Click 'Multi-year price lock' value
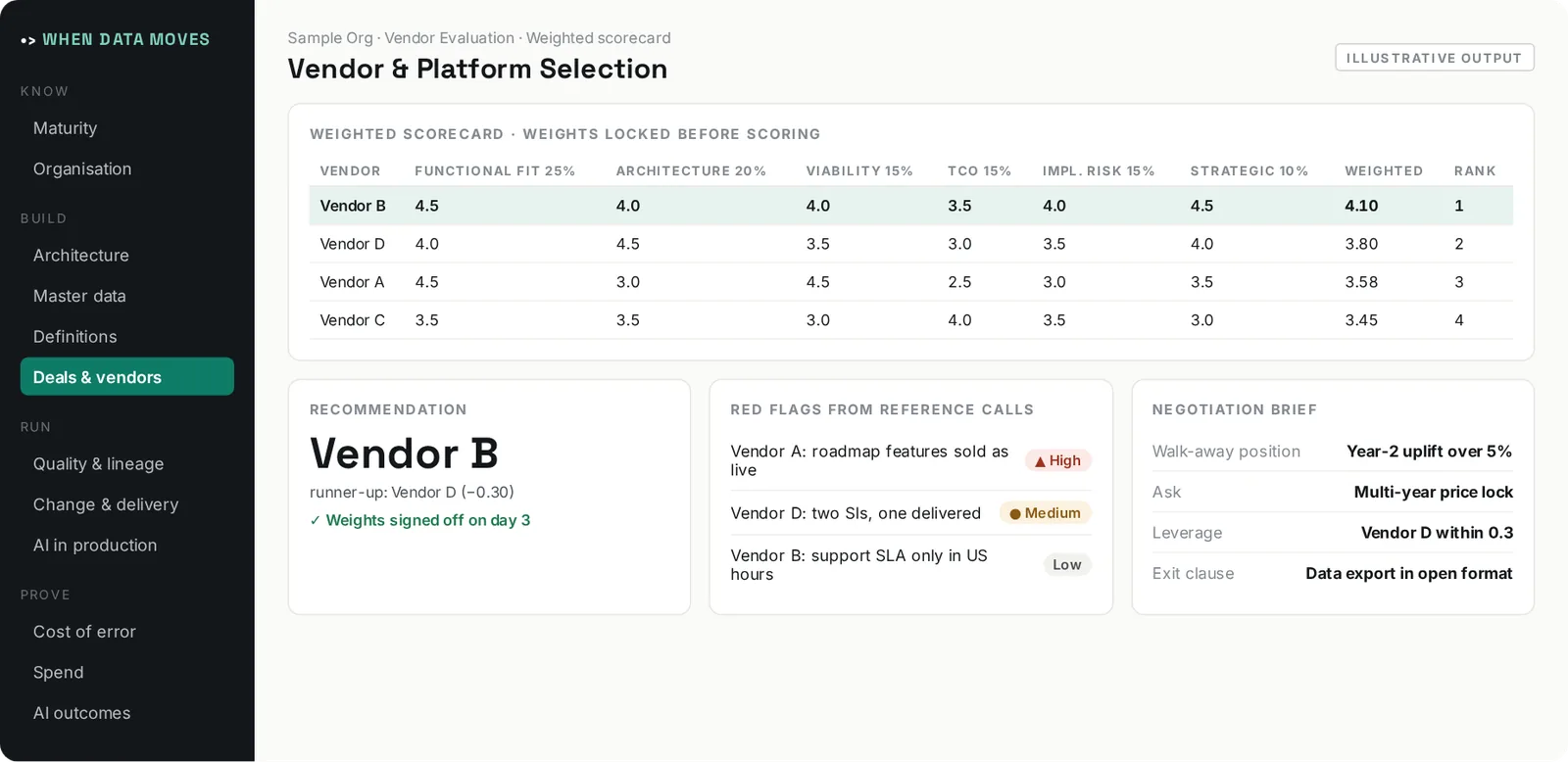Viewport: 1568px width, 762px height. 1433,492
